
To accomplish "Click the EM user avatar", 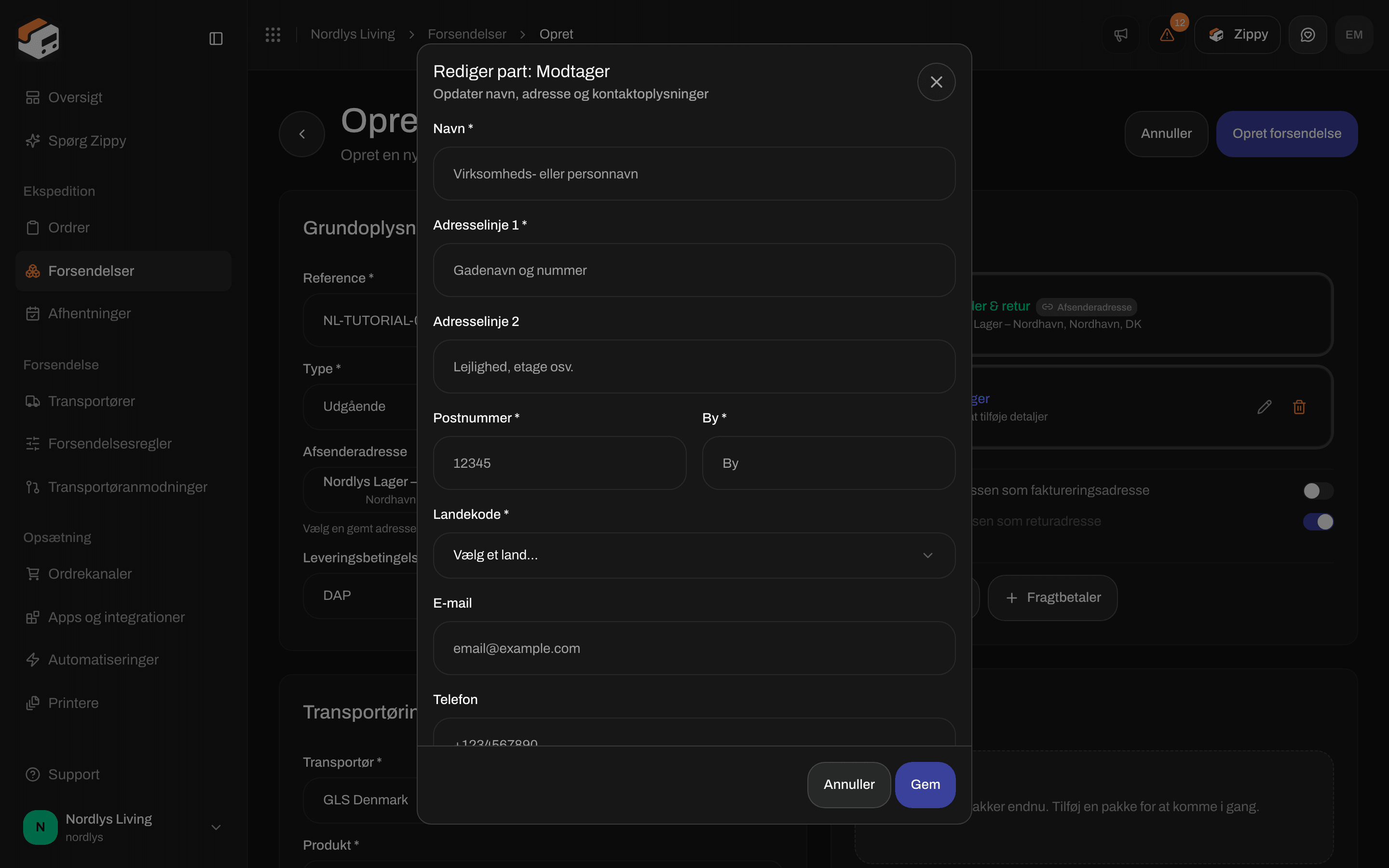I will 1354,34.
